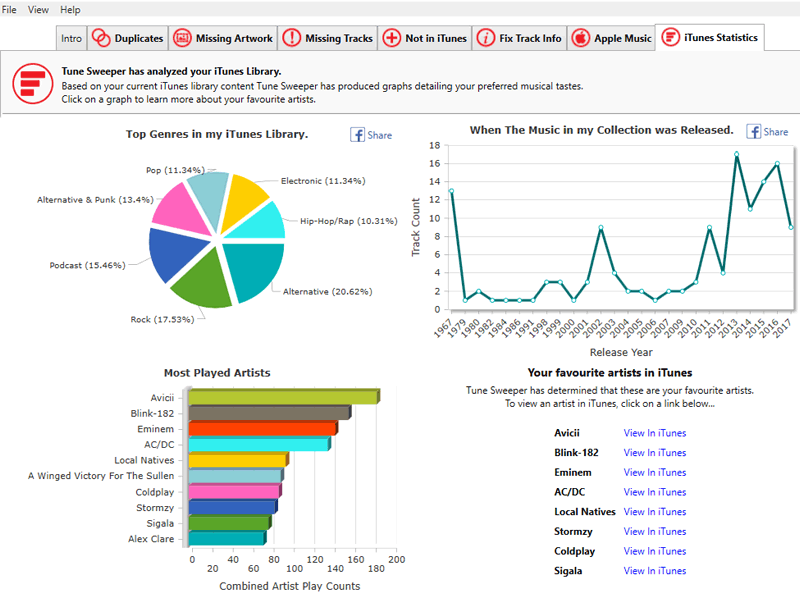Click the green Rock pie slice
Image resolution: width=800 pixels, height=600 pixels.
pos(204,281)
